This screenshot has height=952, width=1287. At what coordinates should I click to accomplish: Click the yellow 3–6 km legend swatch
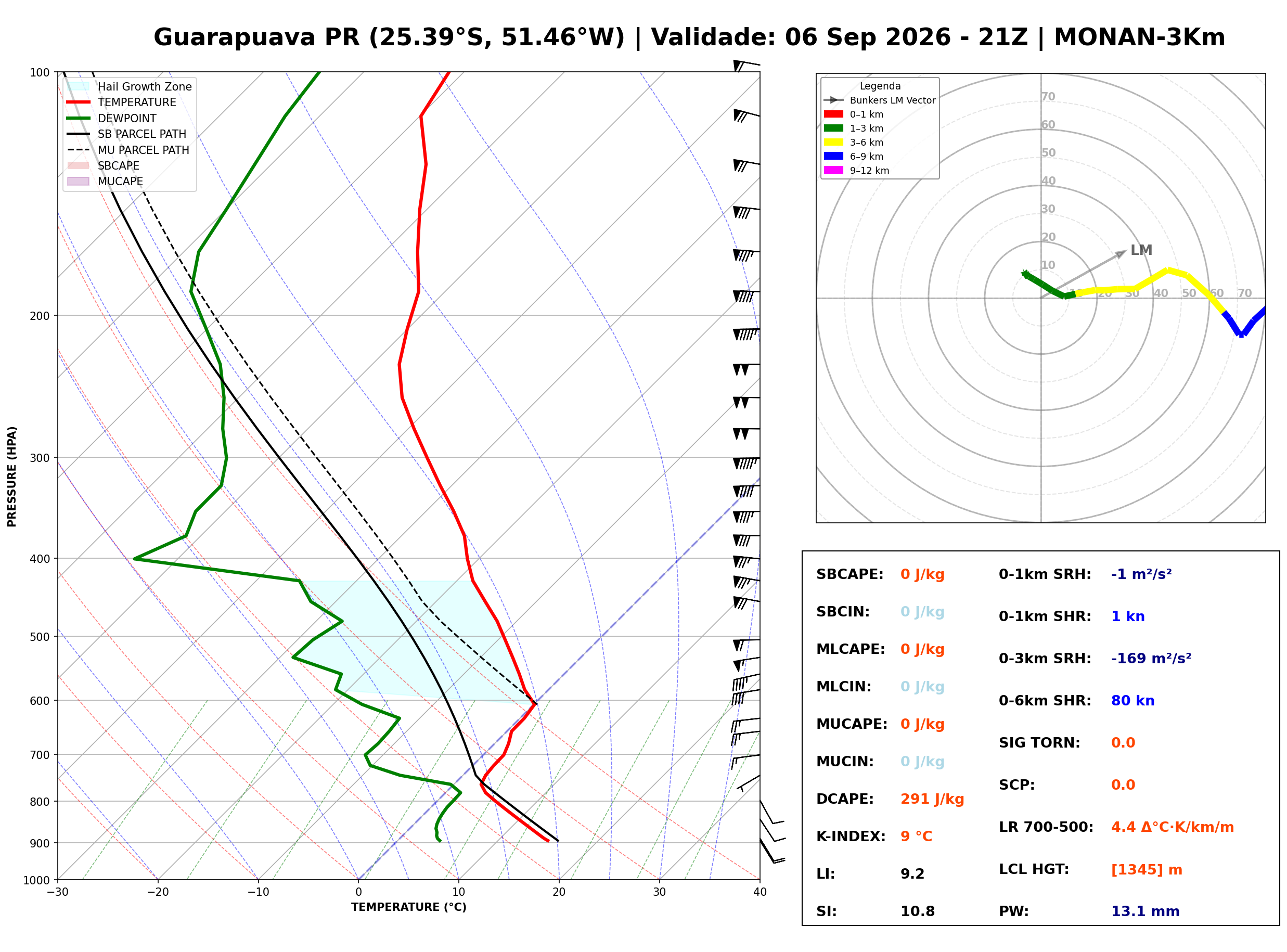coord(833,143)
